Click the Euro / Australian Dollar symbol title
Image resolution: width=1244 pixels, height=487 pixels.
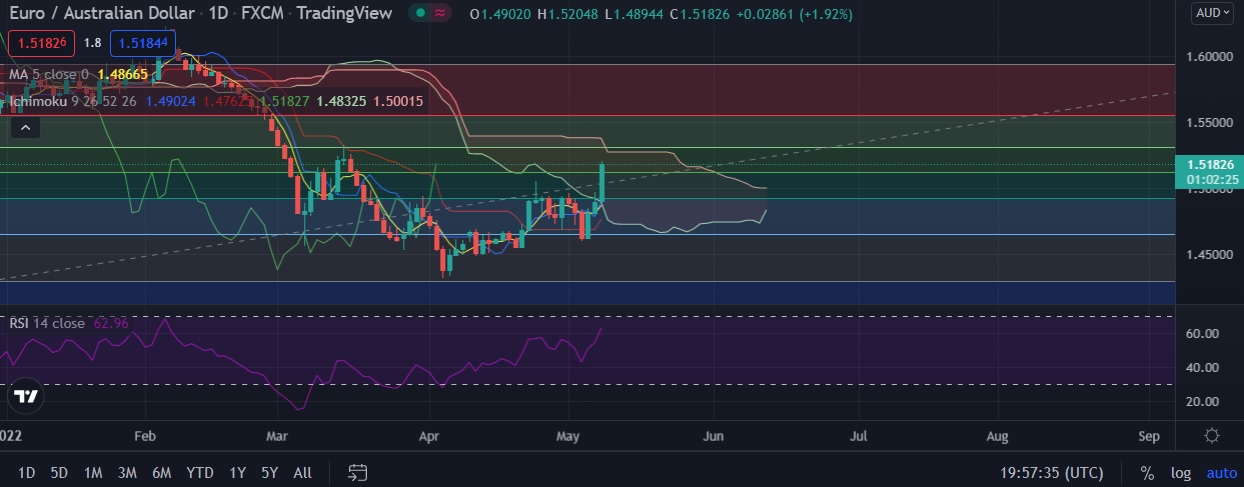[x=102, y=14]
